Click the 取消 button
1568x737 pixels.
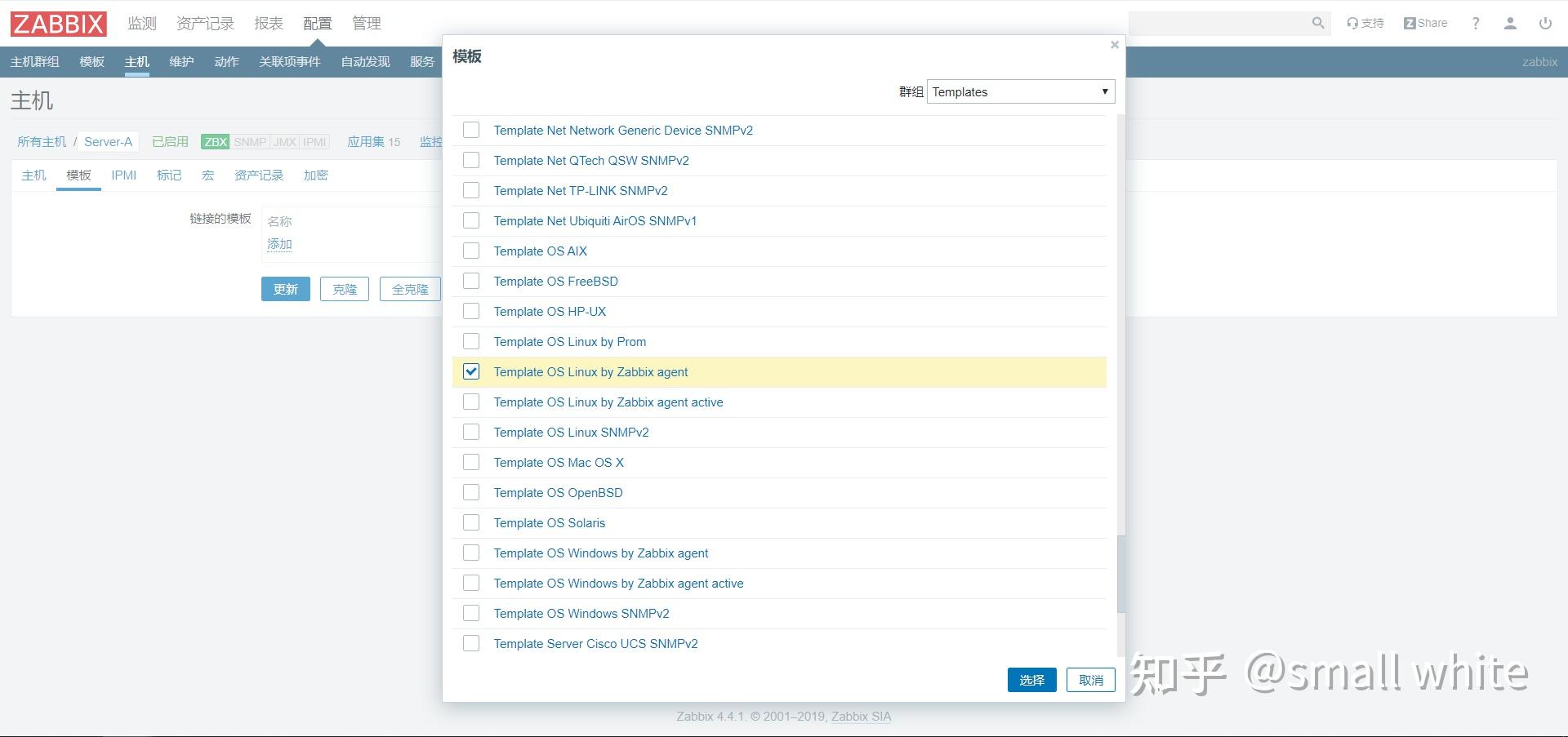[x=1091, y=680]
